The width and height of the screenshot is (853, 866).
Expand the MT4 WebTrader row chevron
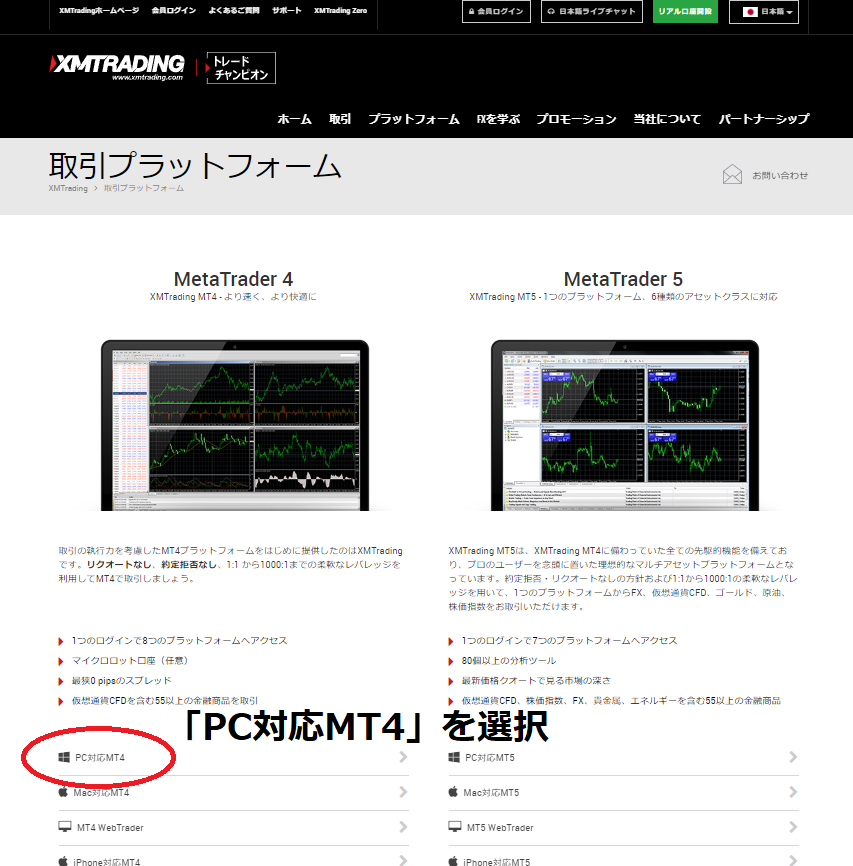[x=403, y=827]
